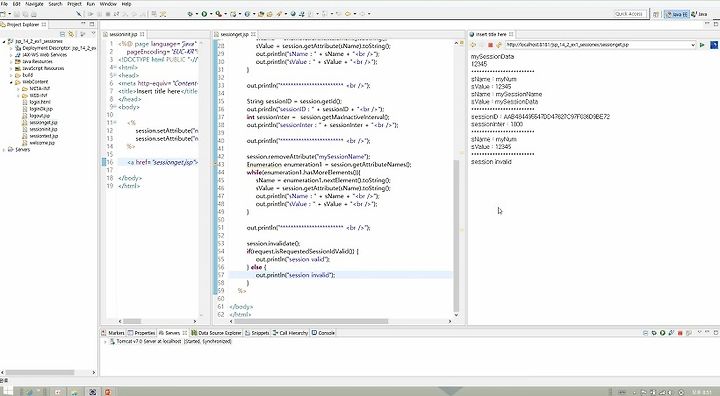Select welcome.jsp in Project Explorer
Viewport: 720px width, 396px height.
pos(42,143)
